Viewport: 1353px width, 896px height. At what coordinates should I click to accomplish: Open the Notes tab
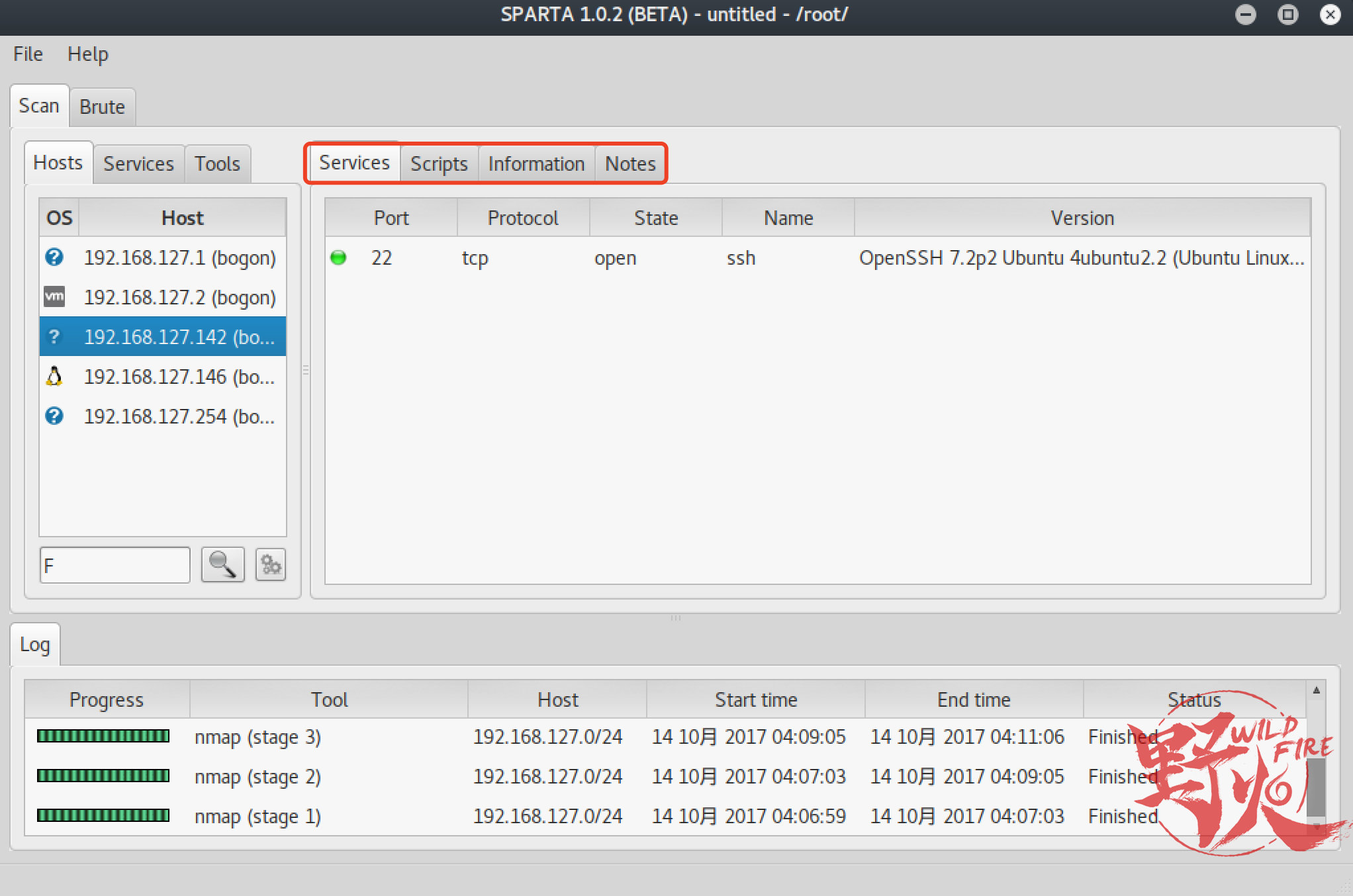tap(630, 163)
